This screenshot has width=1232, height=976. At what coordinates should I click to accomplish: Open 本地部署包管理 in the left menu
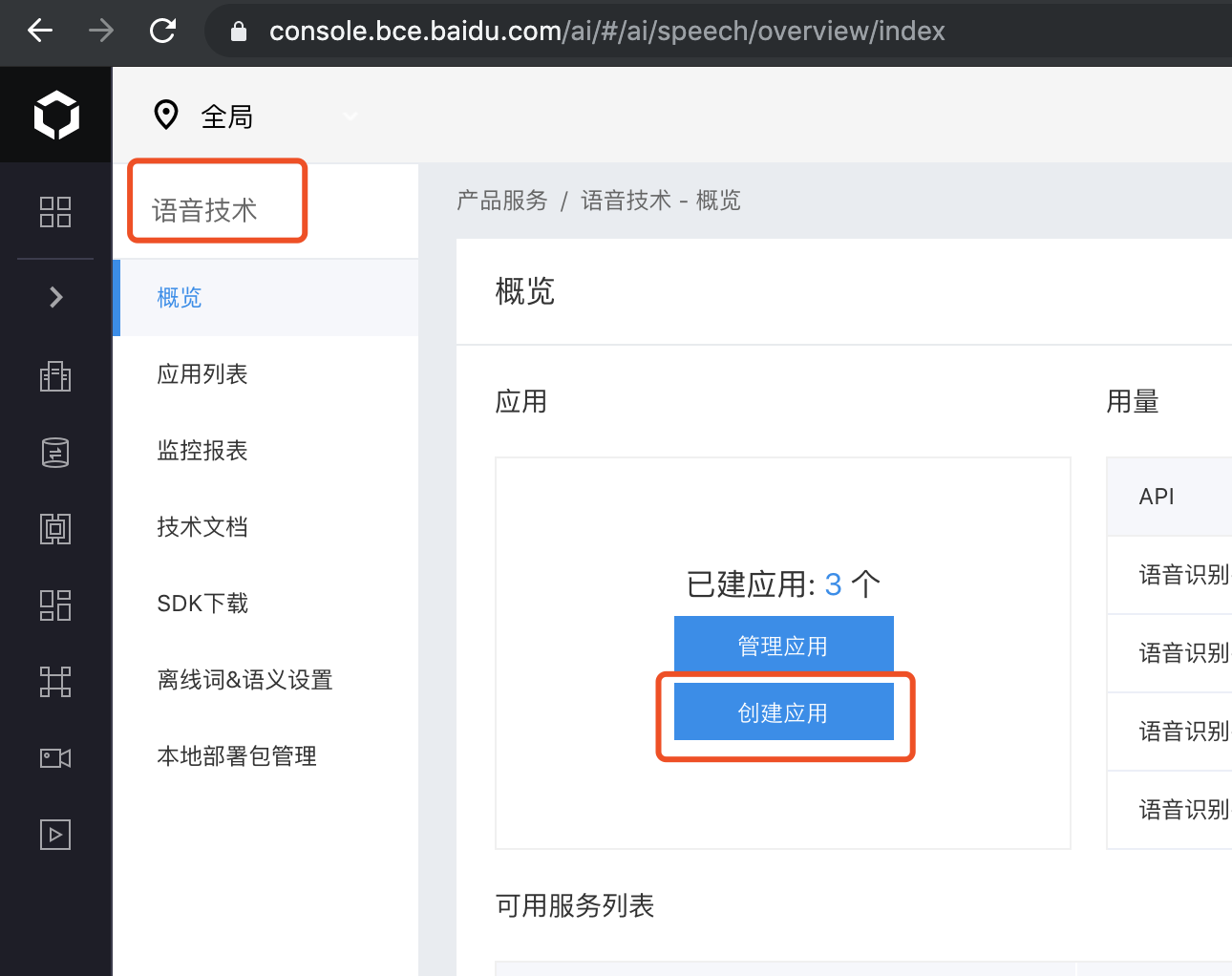266,756
